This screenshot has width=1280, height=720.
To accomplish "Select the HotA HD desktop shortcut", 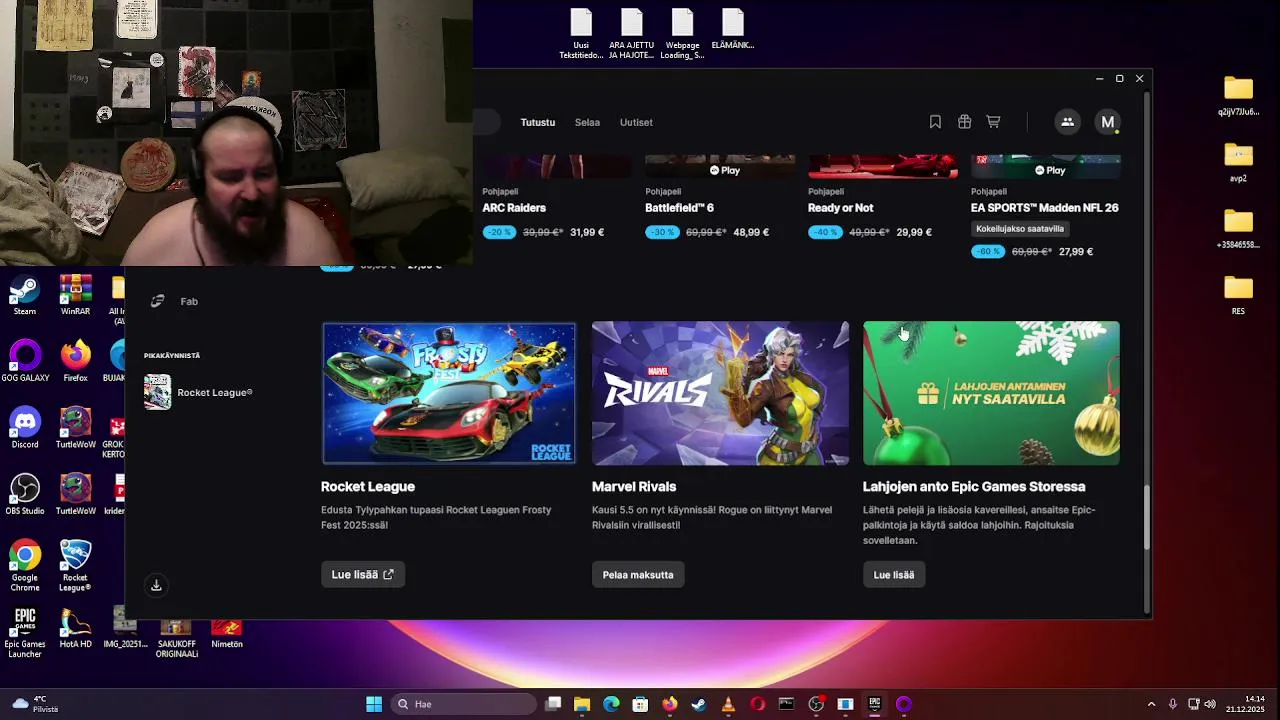I will (75, 628).
